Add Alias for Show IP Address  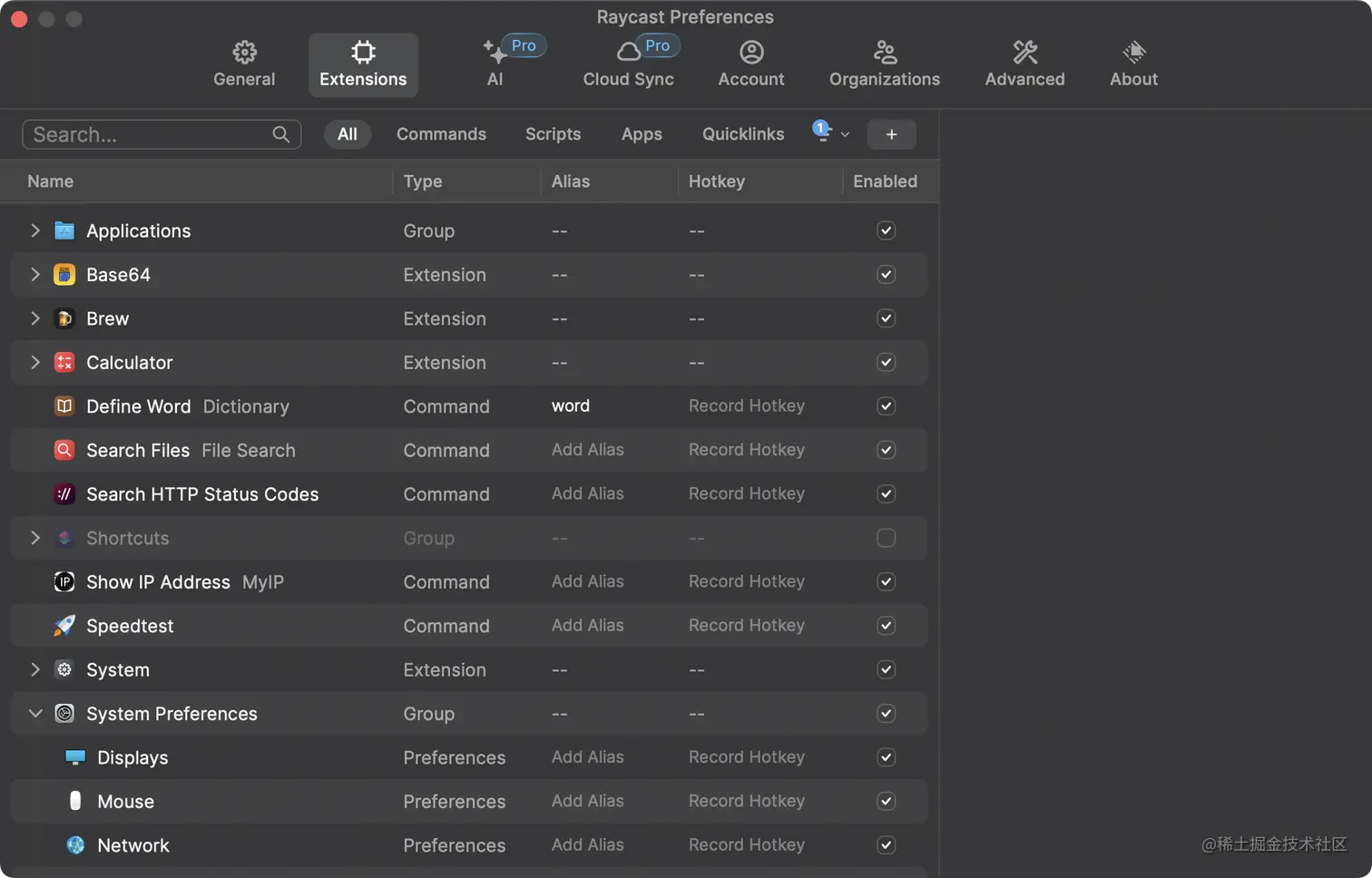click(x=587, y=581)
